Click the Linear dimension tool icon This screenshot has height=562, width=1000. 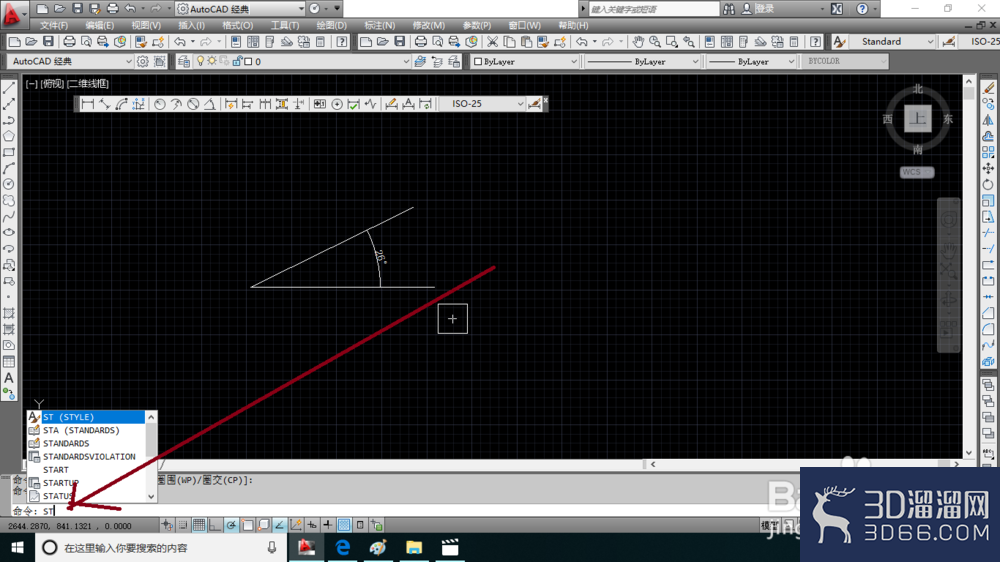tap(88, 104)
